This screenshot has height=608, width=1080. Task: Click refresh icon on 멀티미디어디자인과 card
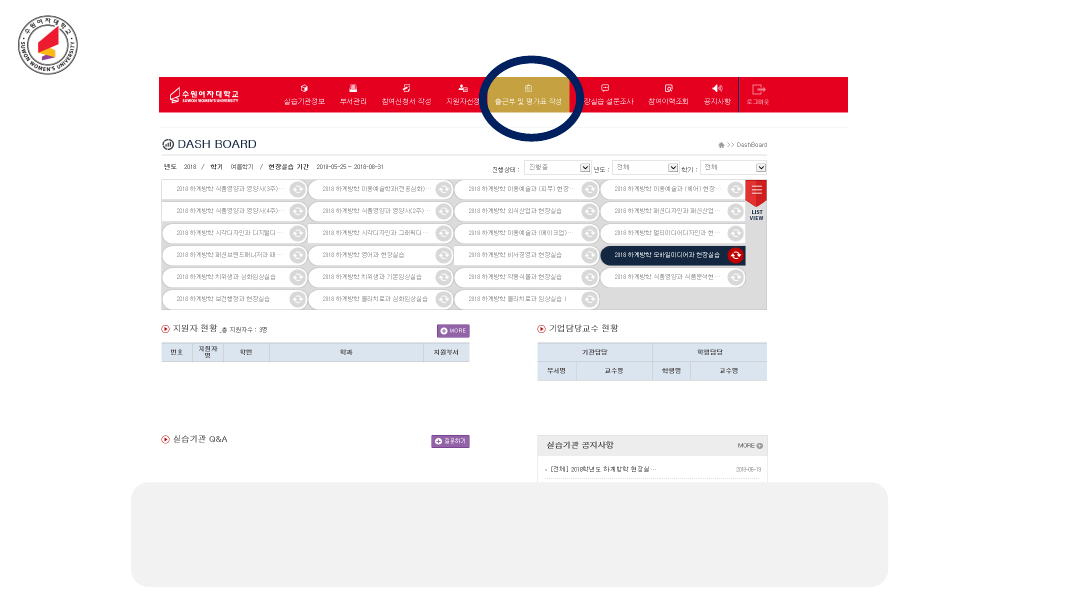pyautogui.click(x=736, y=233)
